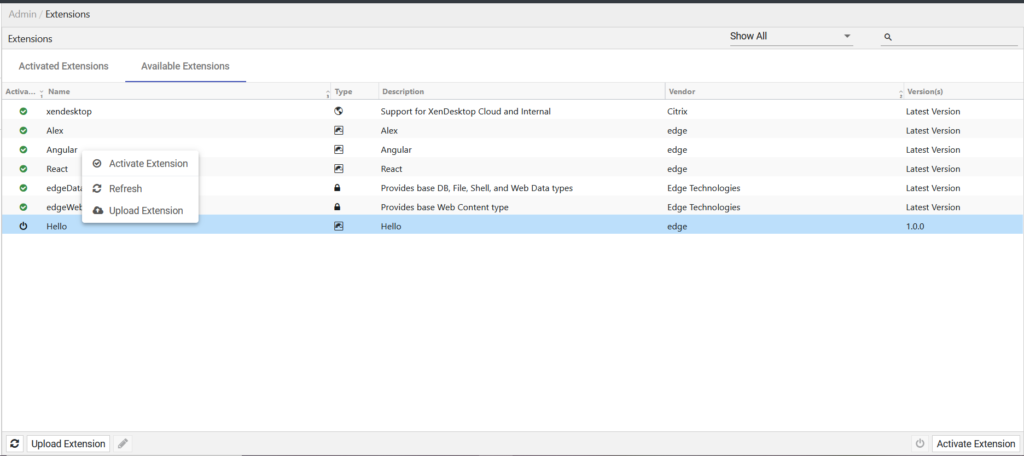
Task: Click the pencil edit icon in bottom toolbar
Action: (123, 444)
